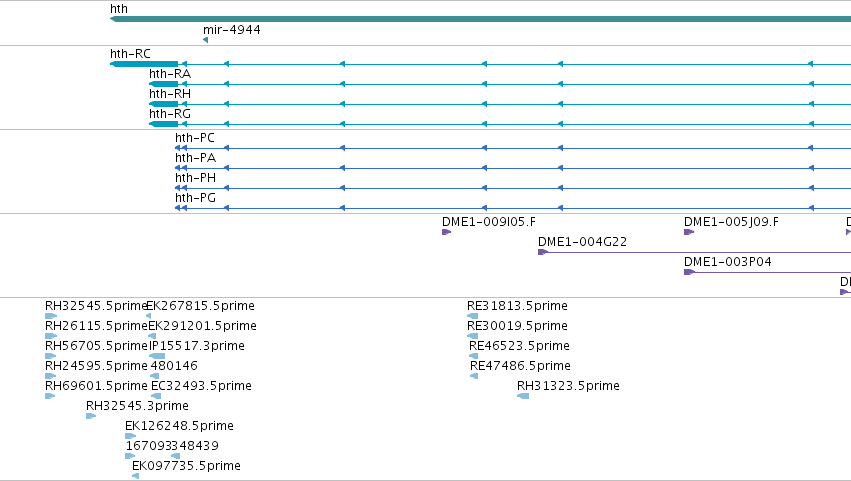The height and width of the screenshot is (481, 851).
Task: Click the hth-RH transcript label
Action: 170,94
